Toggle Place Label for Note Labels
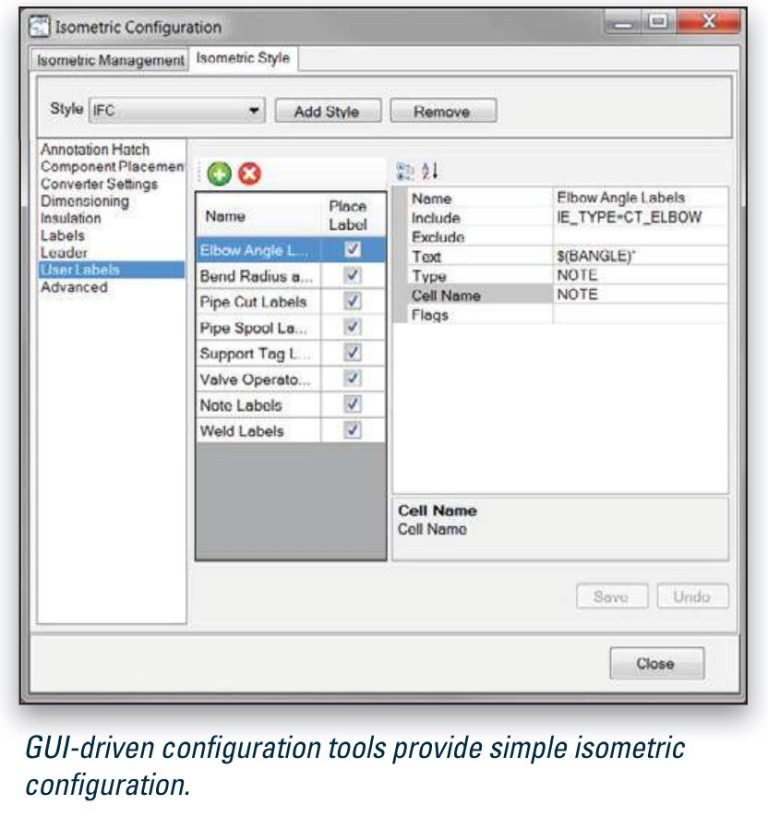The height and width of the screenshot is (817, 768). pyautogui.click(x=352, y=404)
